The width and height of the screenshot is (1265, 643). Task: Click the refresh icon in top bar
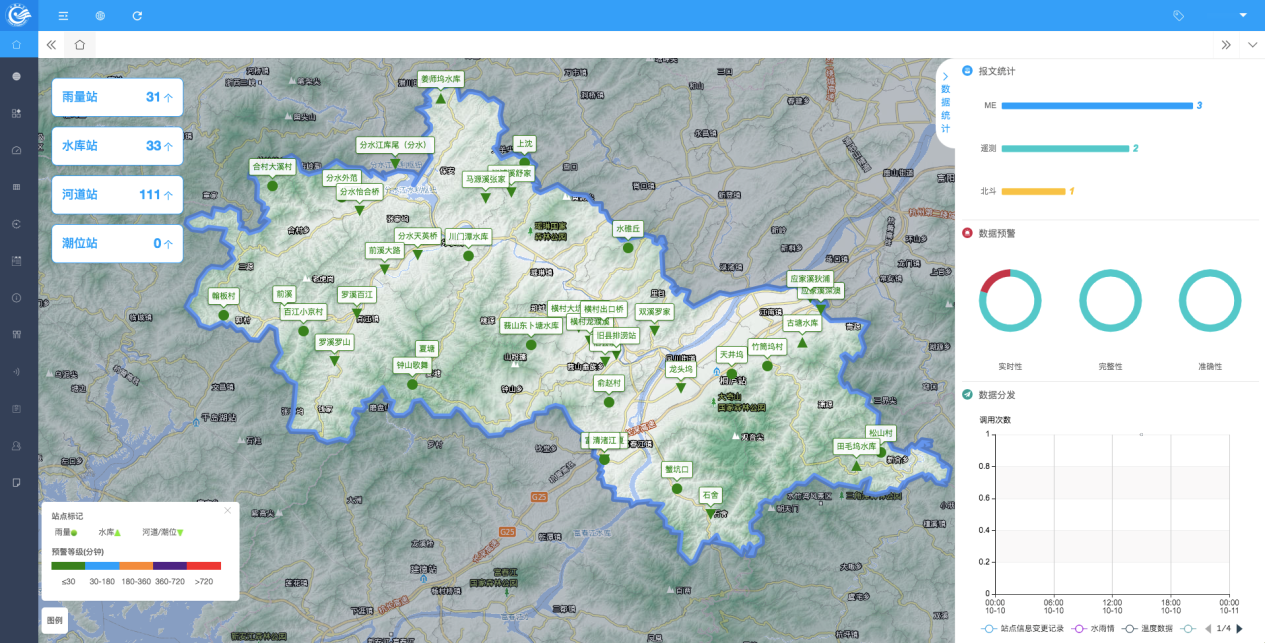click(x=137, y=16)
